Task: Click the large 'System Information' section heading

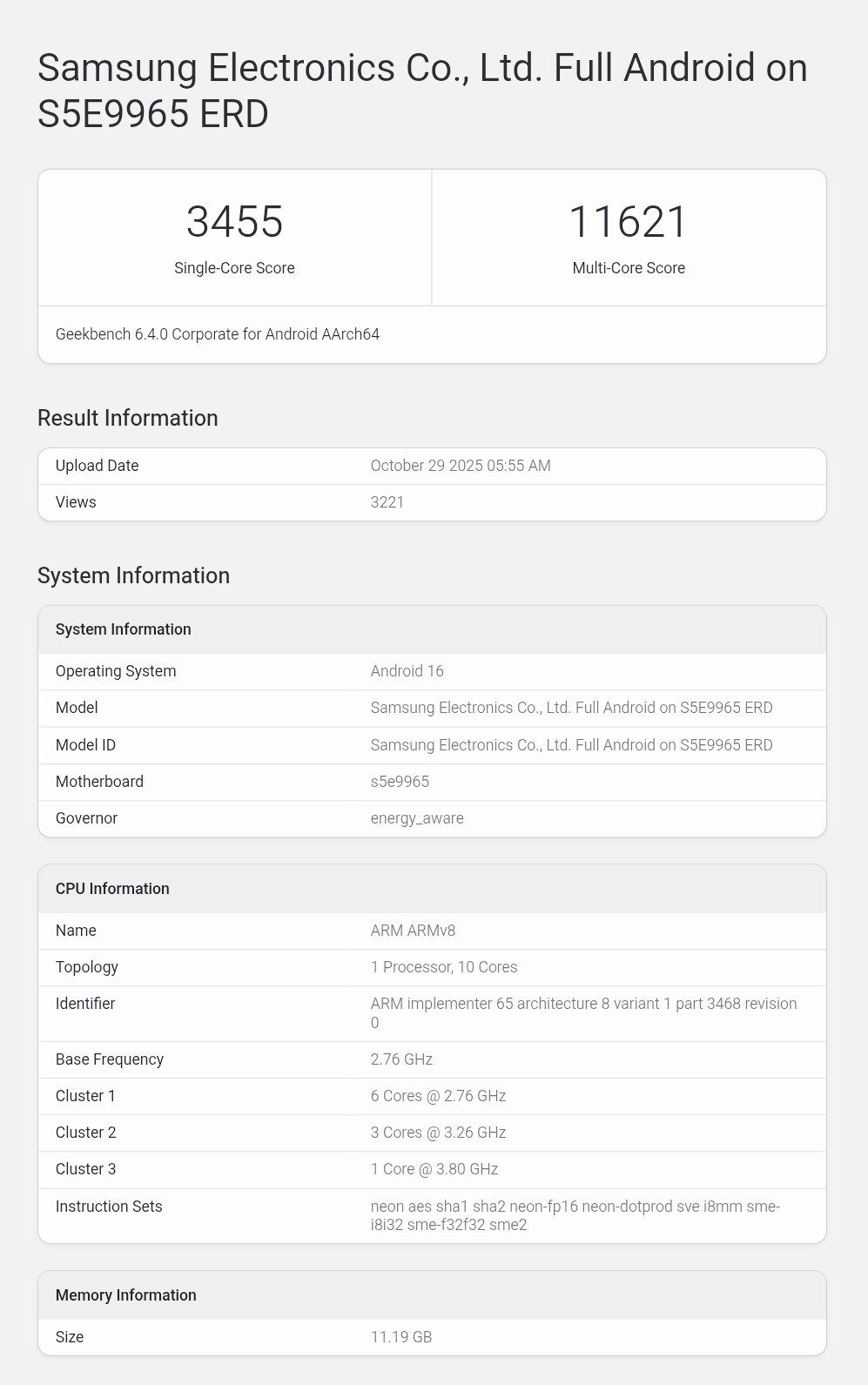Action: click(x=134, y=575)
